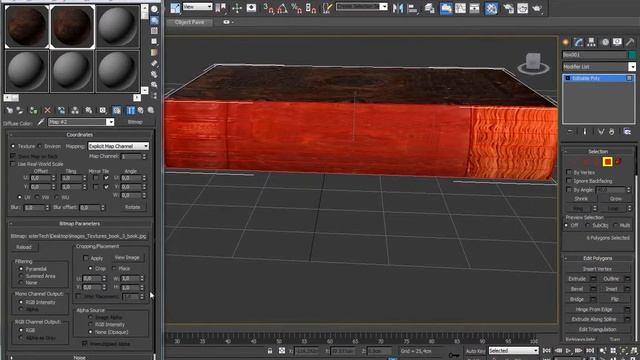Toggle the material sample Background checker icon
Image resolution: width=640 pixels, height=360 pixels.
coord(154,31)
